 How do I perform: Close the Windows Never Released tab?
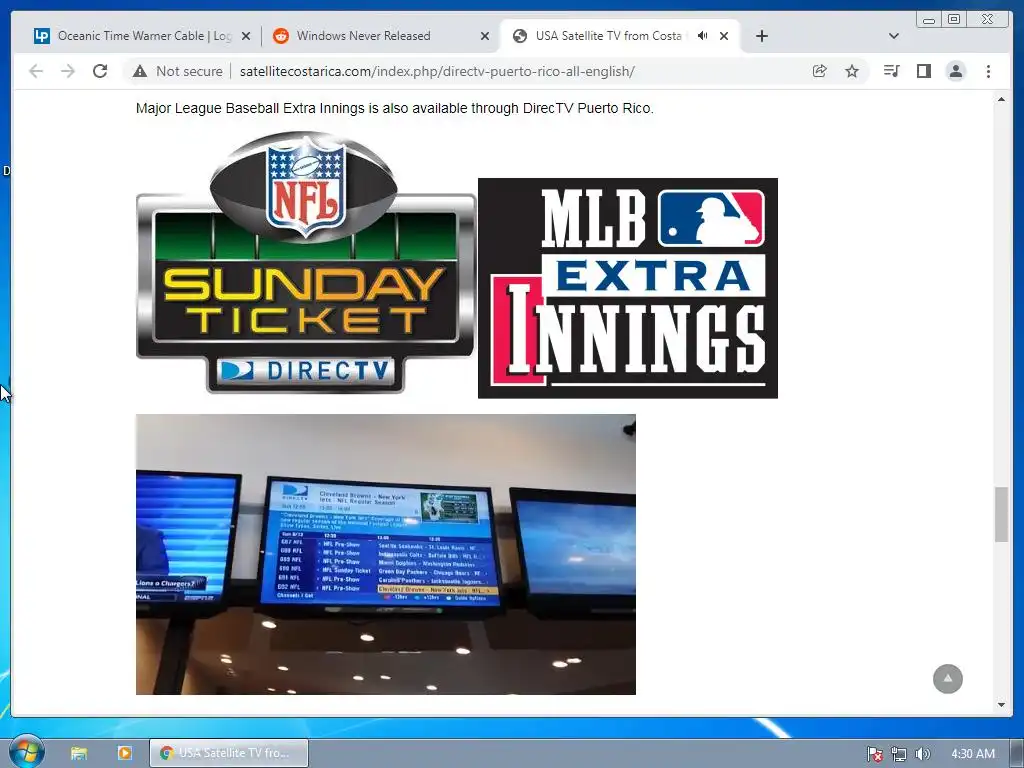click(485, 37)
